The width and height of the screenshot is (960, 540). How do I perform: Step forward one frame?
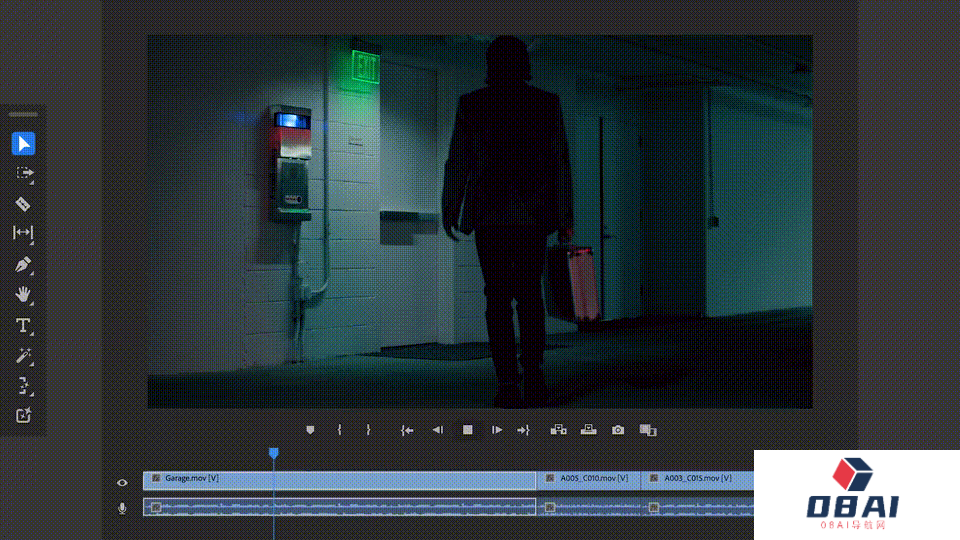pyautogui.click(x=497, y=430)
